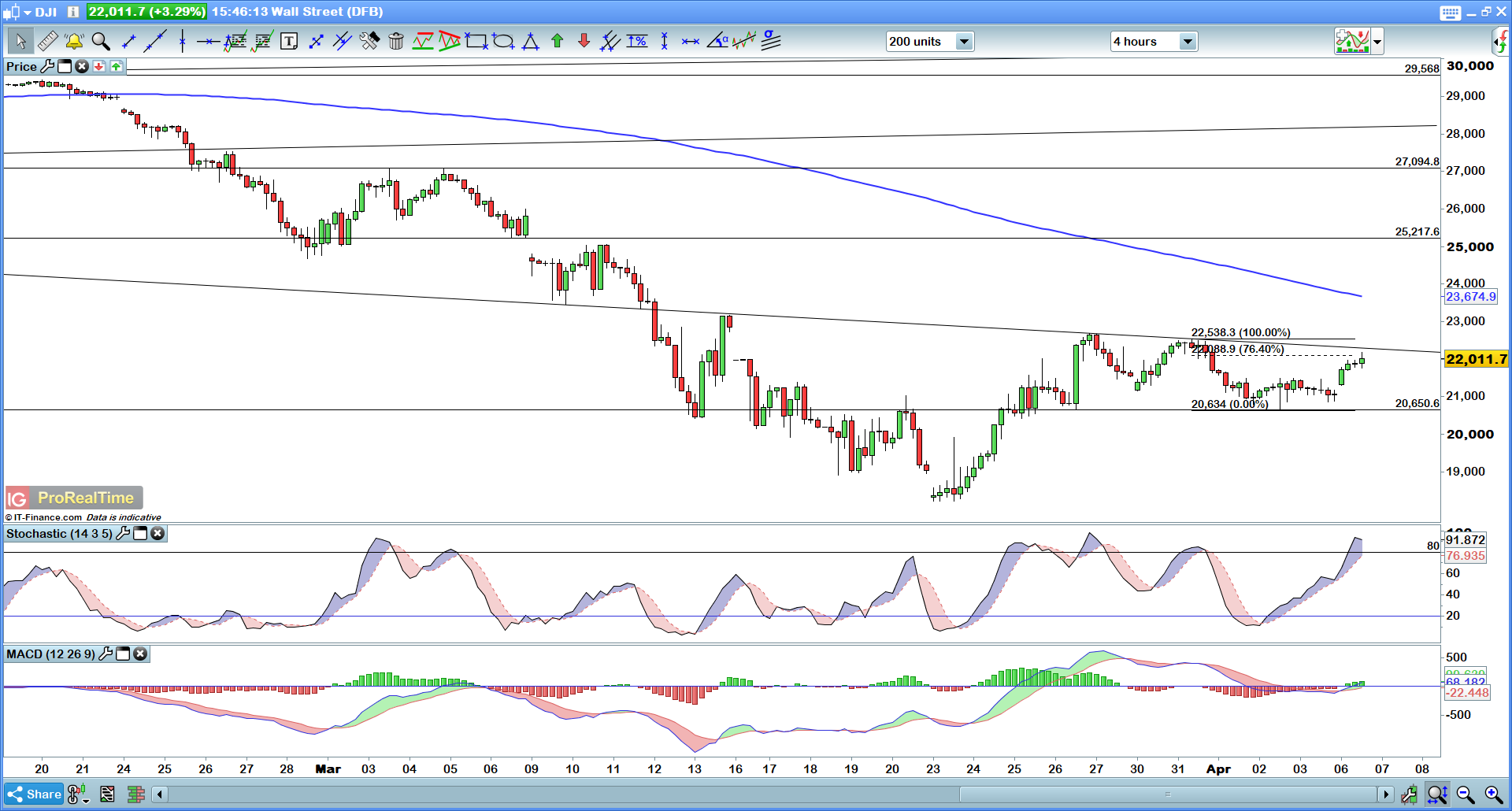Click the green price change badge
This screenshot has height=811, width=1512.
point(147,12)
